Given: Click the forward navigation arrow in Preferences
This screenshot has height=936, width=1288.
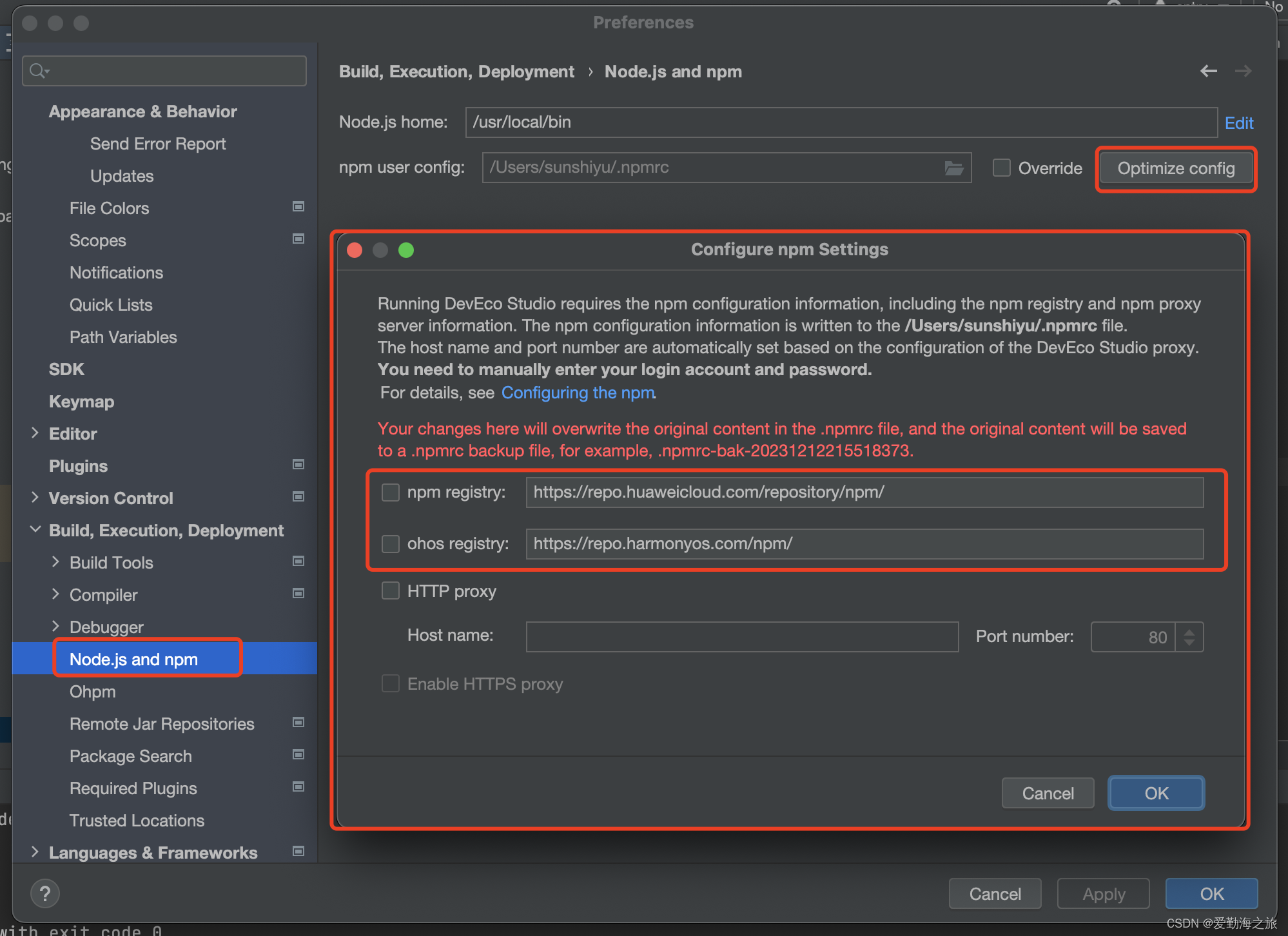Looking at the screenshot, I should [x=1243, y=71].
